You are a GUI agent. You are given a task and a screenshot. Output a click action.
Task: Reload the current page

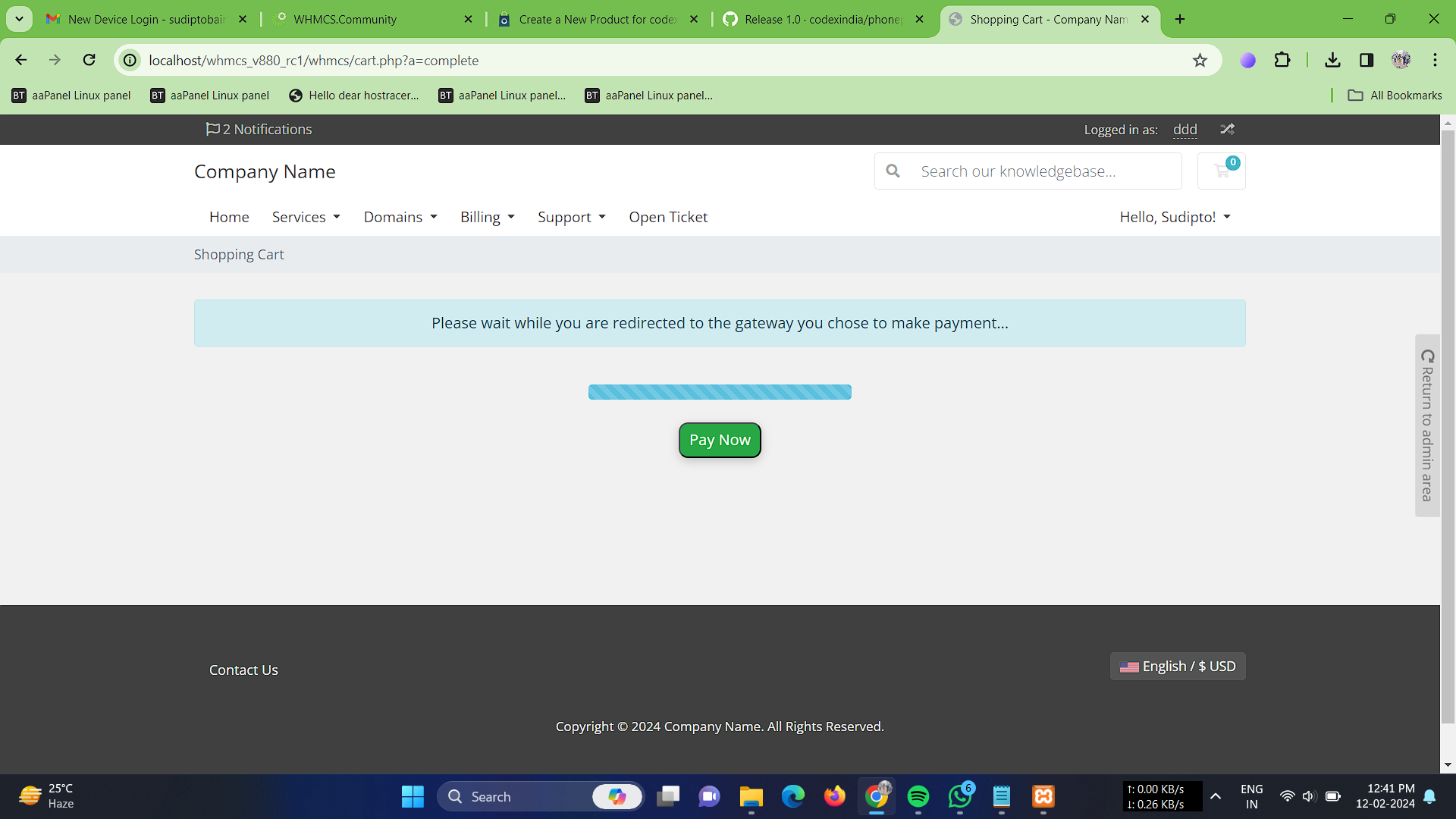pyautogui.click(x=89, y=60)
